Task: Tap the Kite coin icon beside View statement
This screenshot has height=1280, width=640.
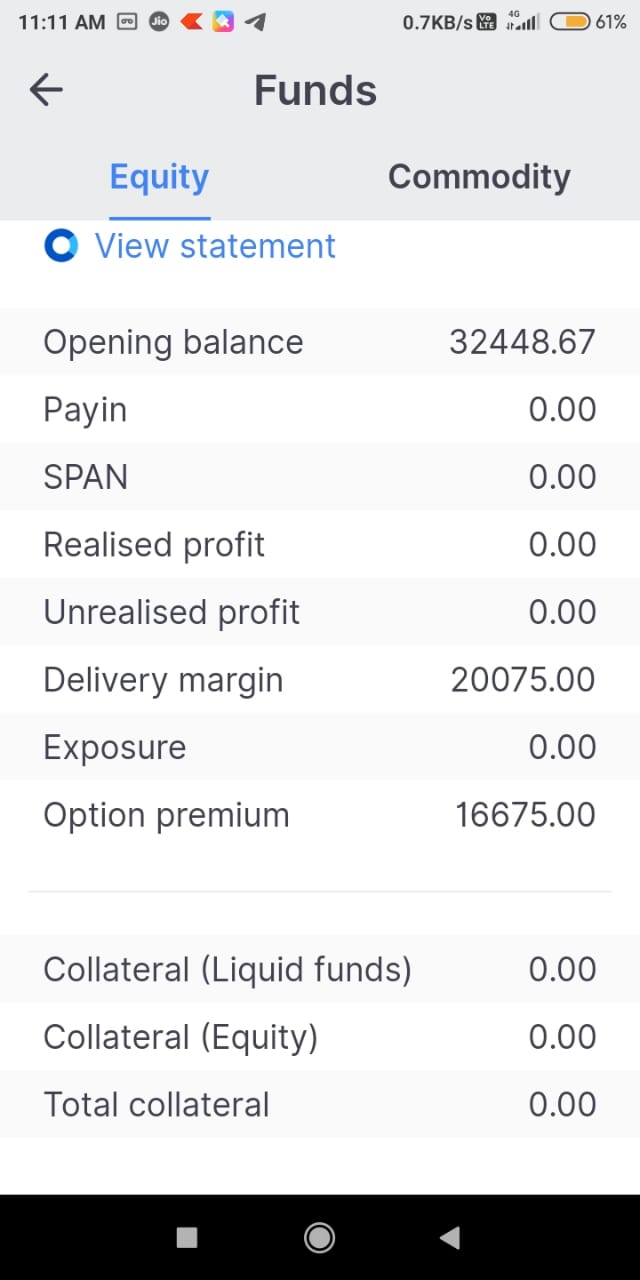Action: tap(60, 245)
